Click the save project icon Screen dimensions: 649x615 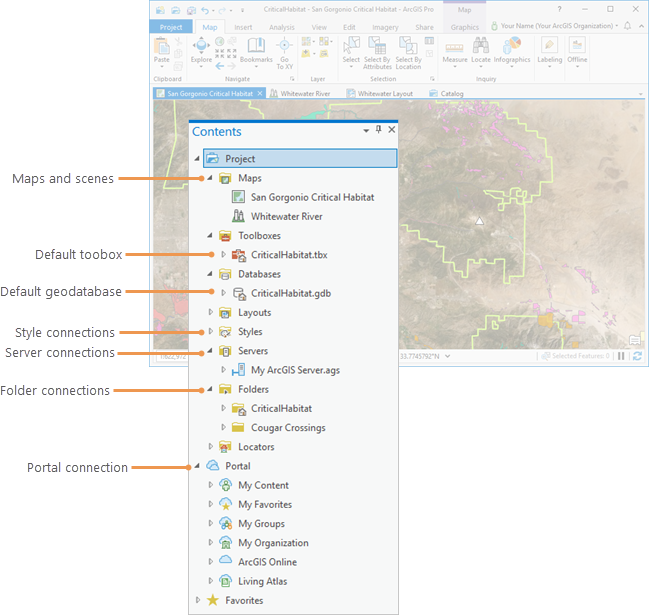tap(191, 10)
